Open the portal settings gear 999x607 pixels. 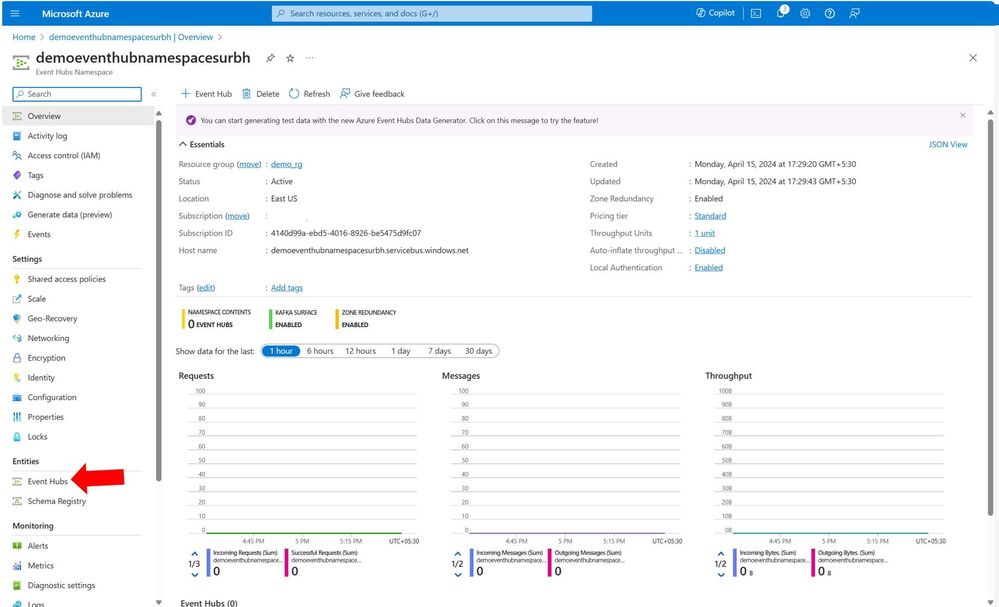pyautogui.click(x=805, y=13)
